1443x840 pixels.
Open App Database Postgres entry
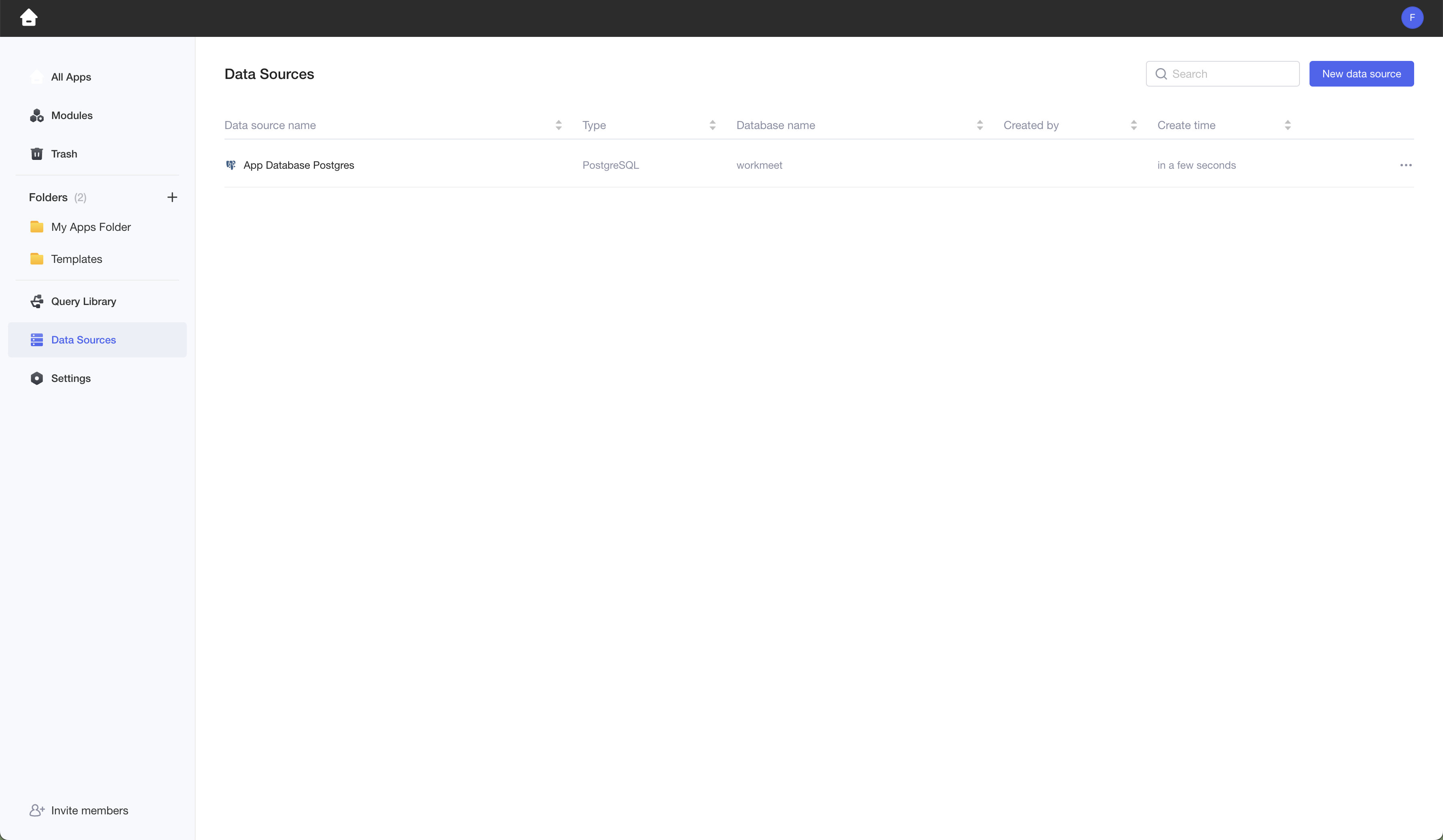tap(298, 166)
